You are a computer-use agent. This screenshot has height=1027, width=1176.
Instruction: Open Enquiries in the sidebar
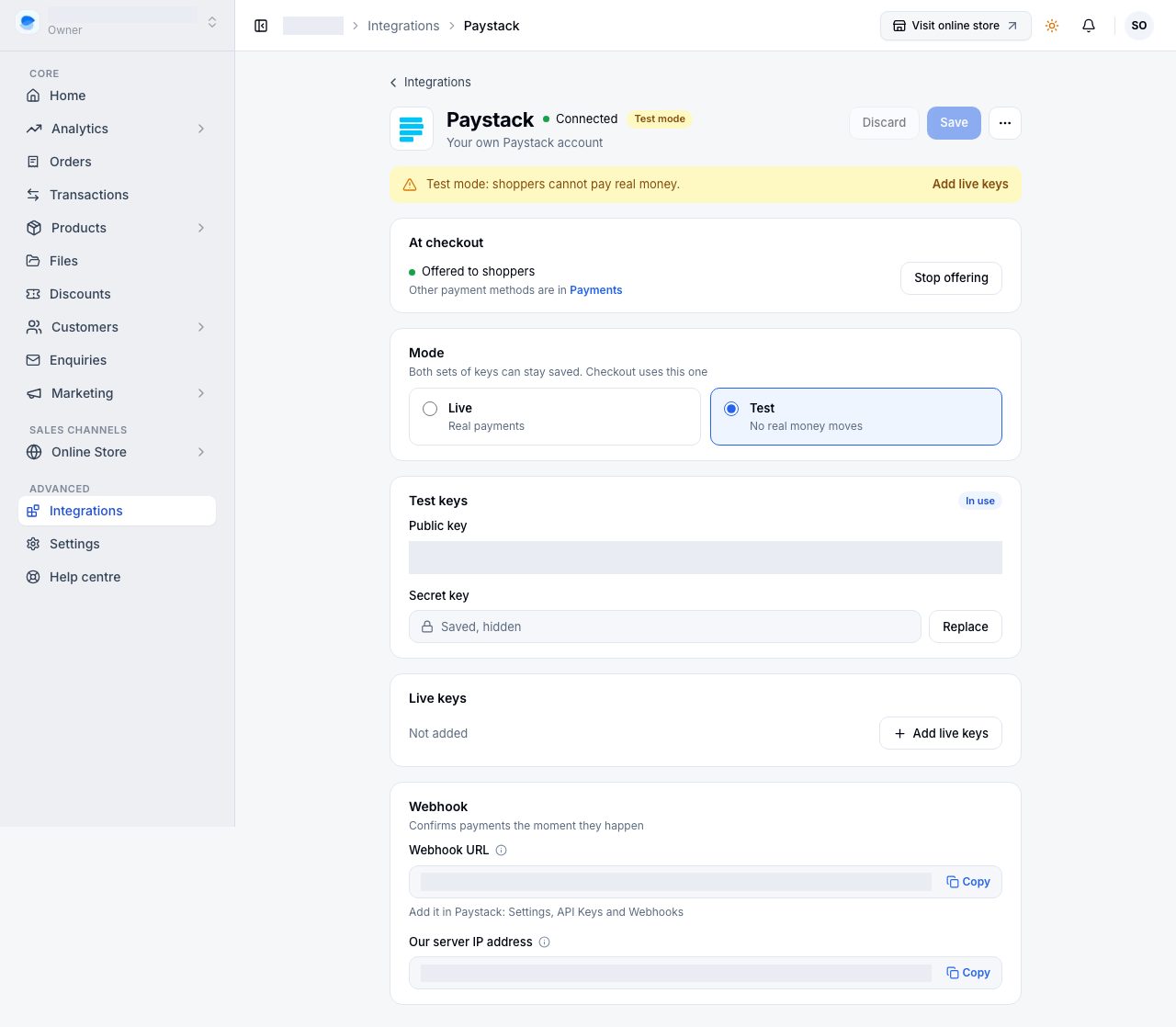tap(117, 360)
